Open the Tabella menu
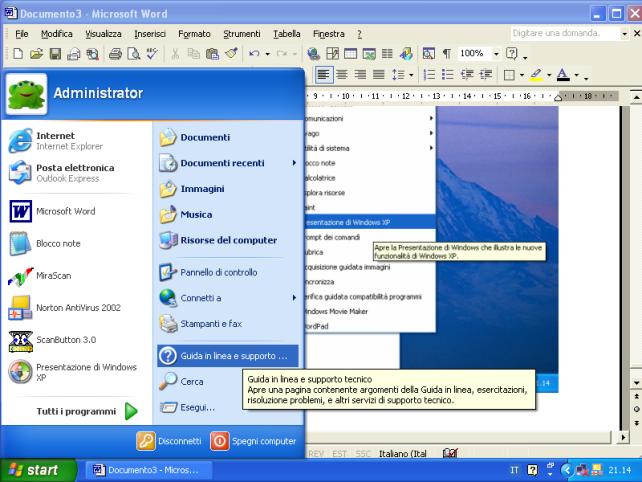The image size is (642, 482). (x=287, y=34)
